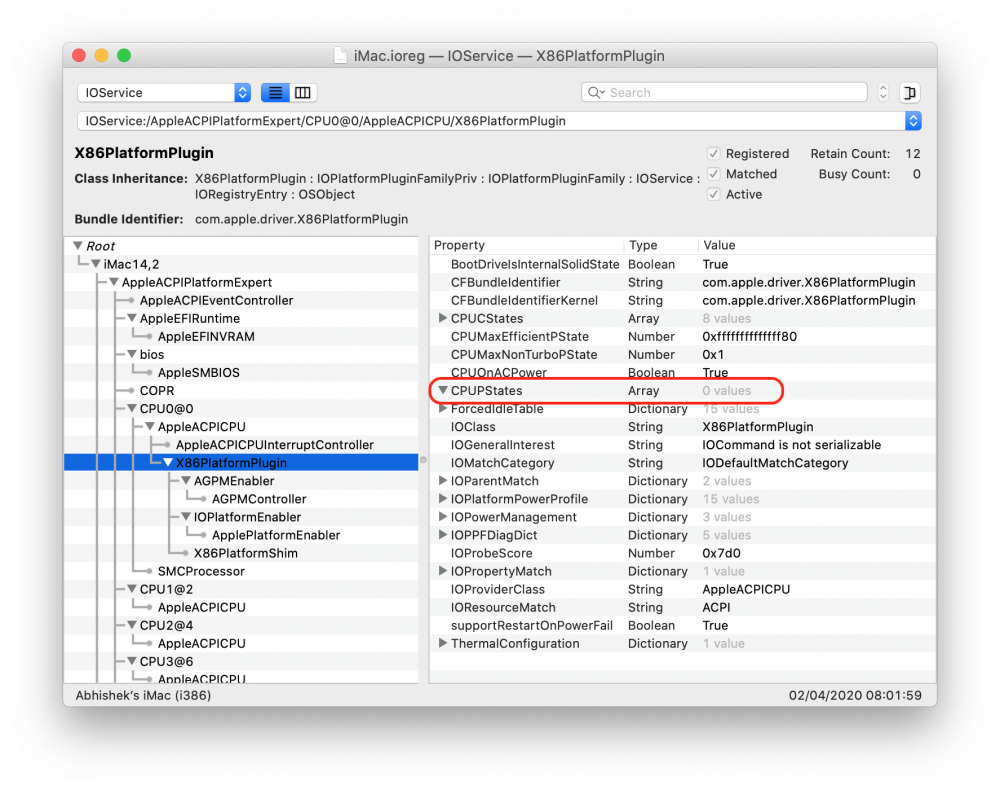Select the IOProbeScore property row
This screenshot has height=790, width=1000.
point(682,553)
